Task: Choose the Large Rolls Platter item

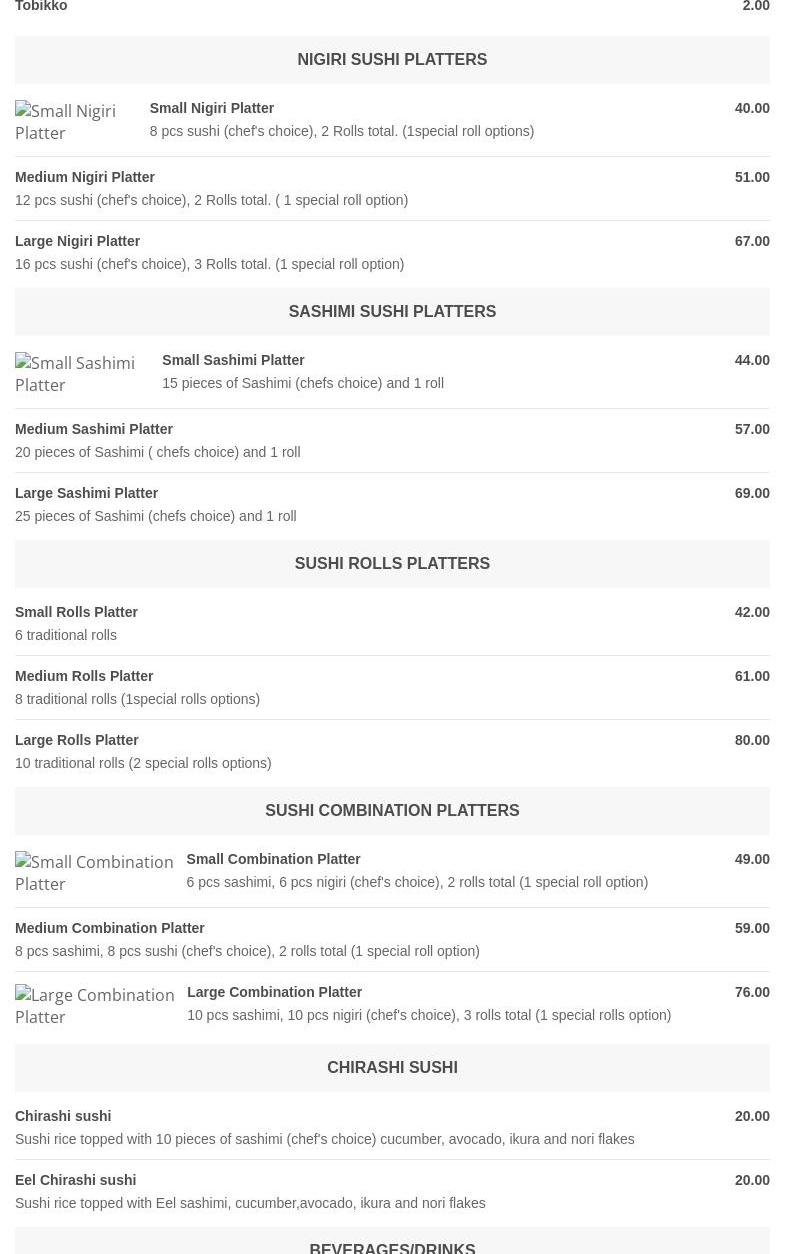Action: [77, 740]
